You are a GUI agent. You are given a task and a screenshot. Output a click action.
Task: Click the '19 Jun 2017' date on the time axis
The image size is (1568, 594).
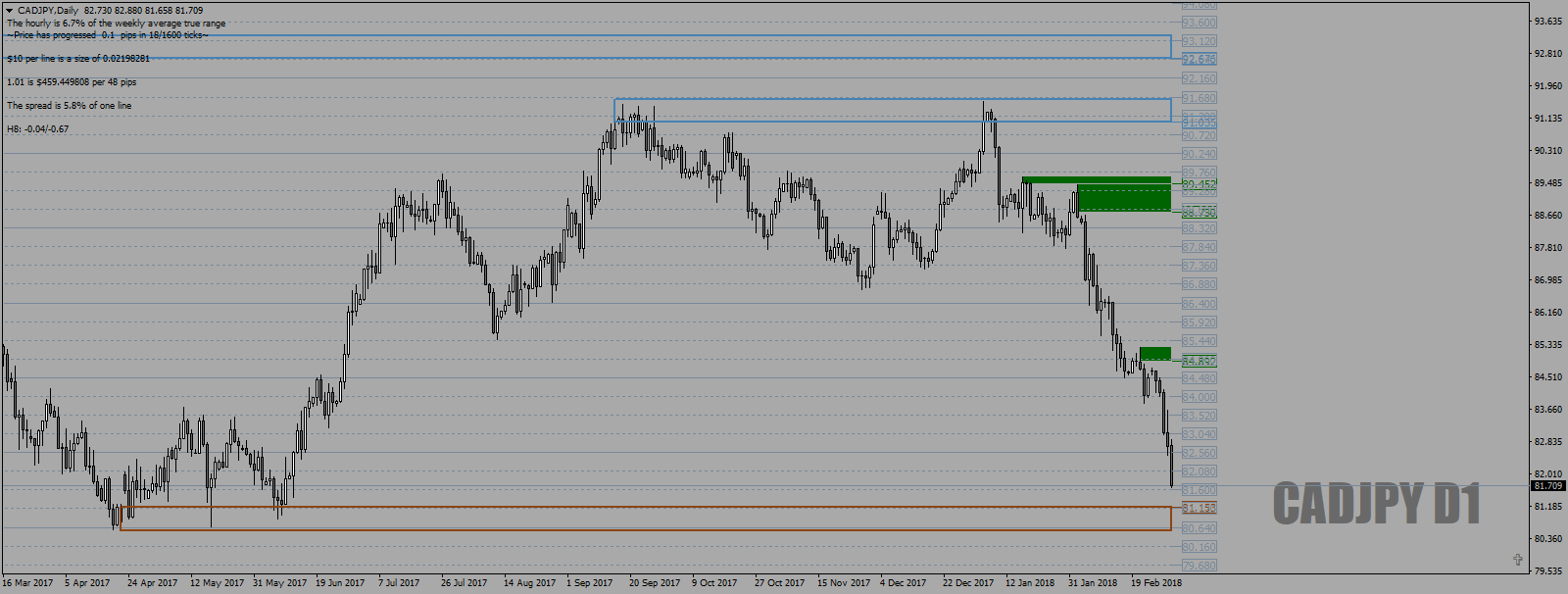point(340,583)
